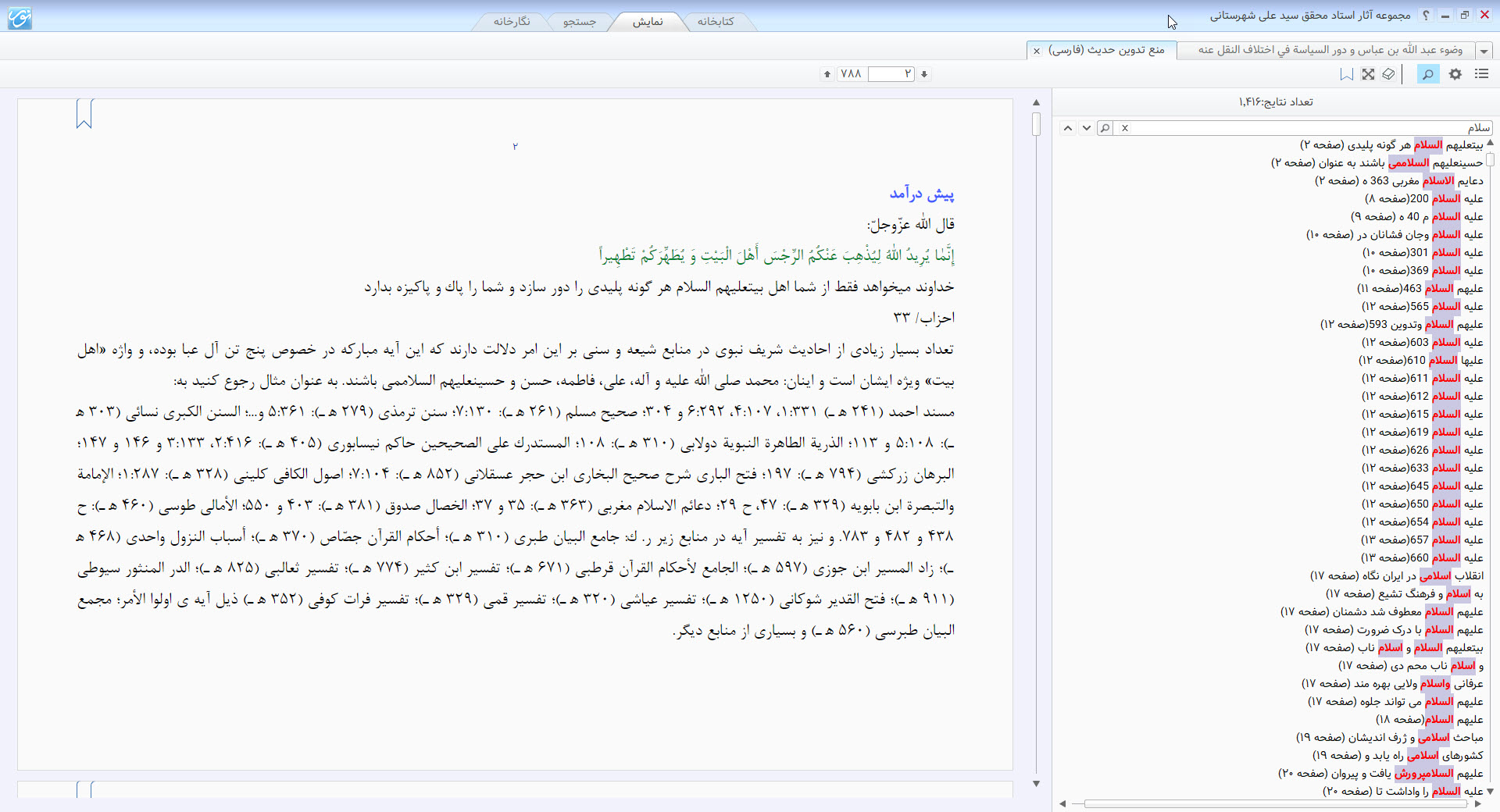Open the settings gear icon

click(x=1455, y=74)
